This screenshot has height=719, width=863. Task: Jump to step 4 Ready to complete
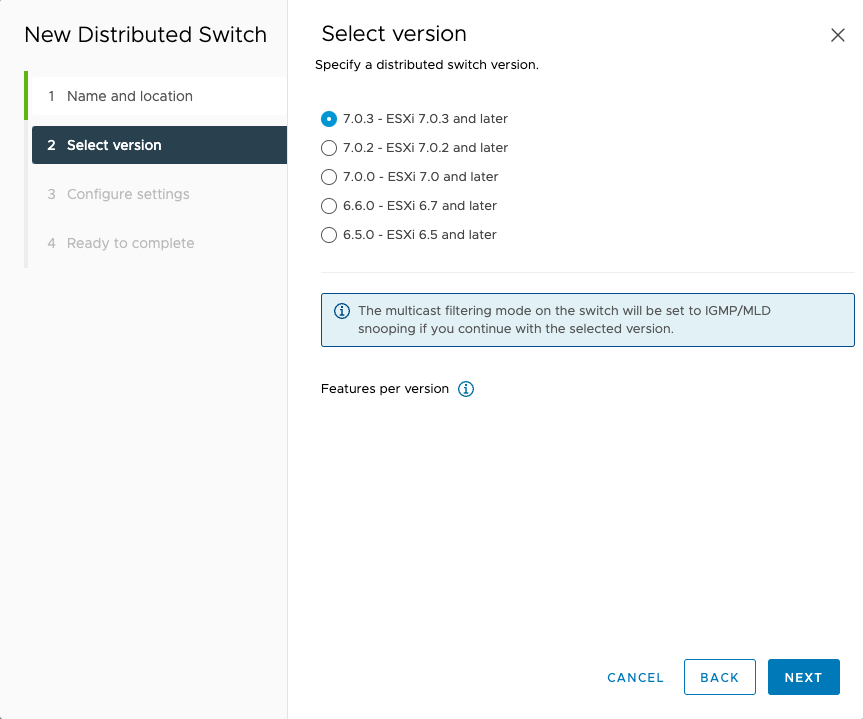(x=128, y=243)
